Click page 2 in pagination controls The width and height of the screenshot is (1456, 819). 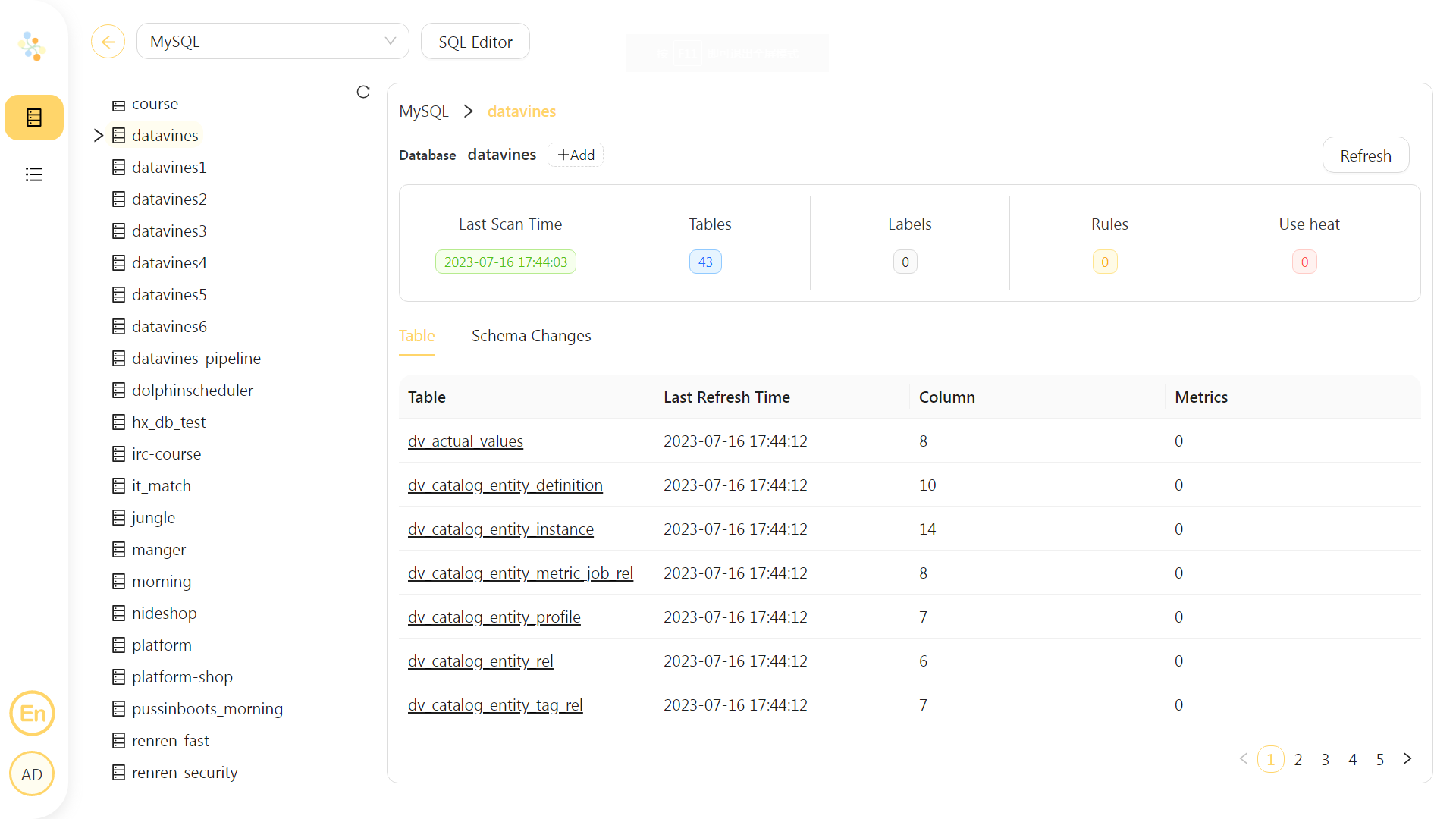pos(1298,759)
